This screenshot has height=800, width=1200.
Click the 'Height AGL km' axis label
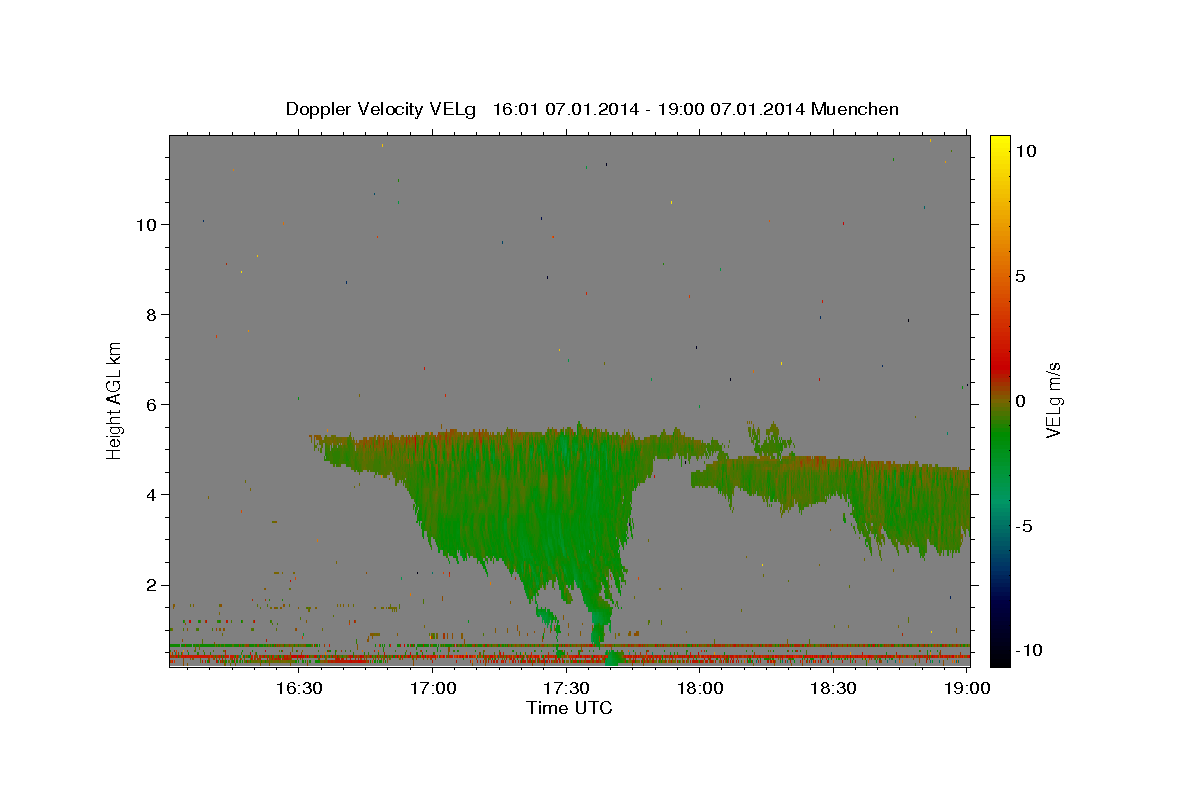point(115,400)
